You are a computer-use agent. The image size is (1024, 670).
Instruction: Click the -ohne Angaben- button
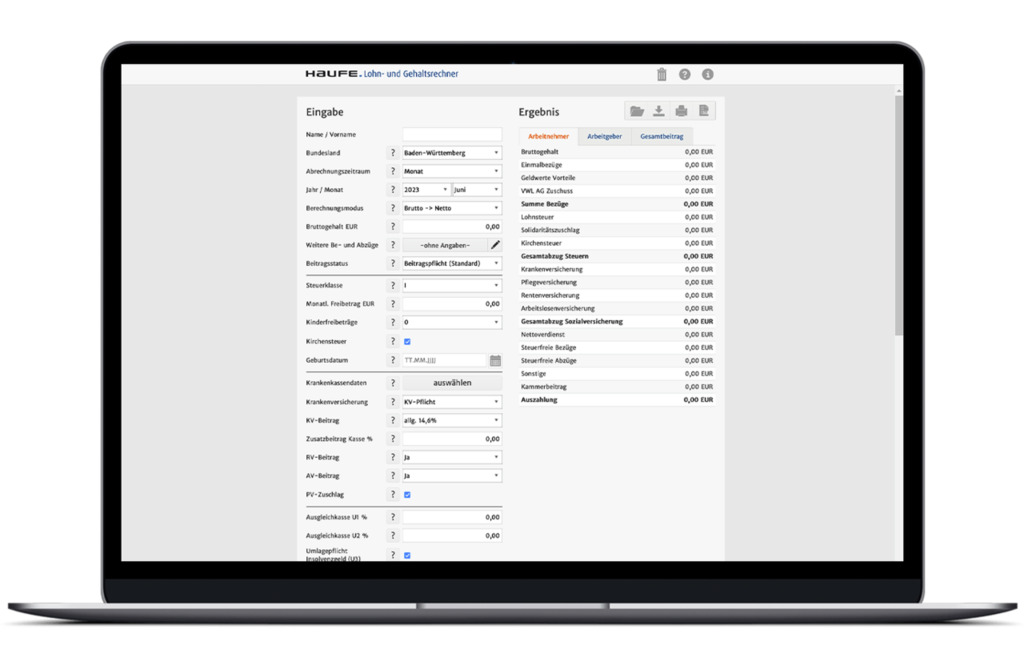pyautogui.click(x=444, y=245)
